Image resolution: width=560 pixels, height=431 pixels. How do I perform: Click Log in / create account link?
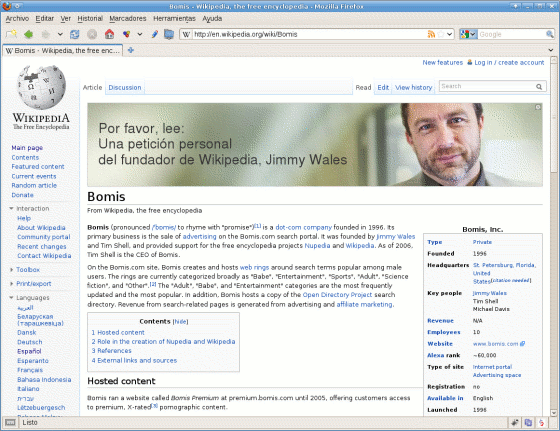pos(509,62)
